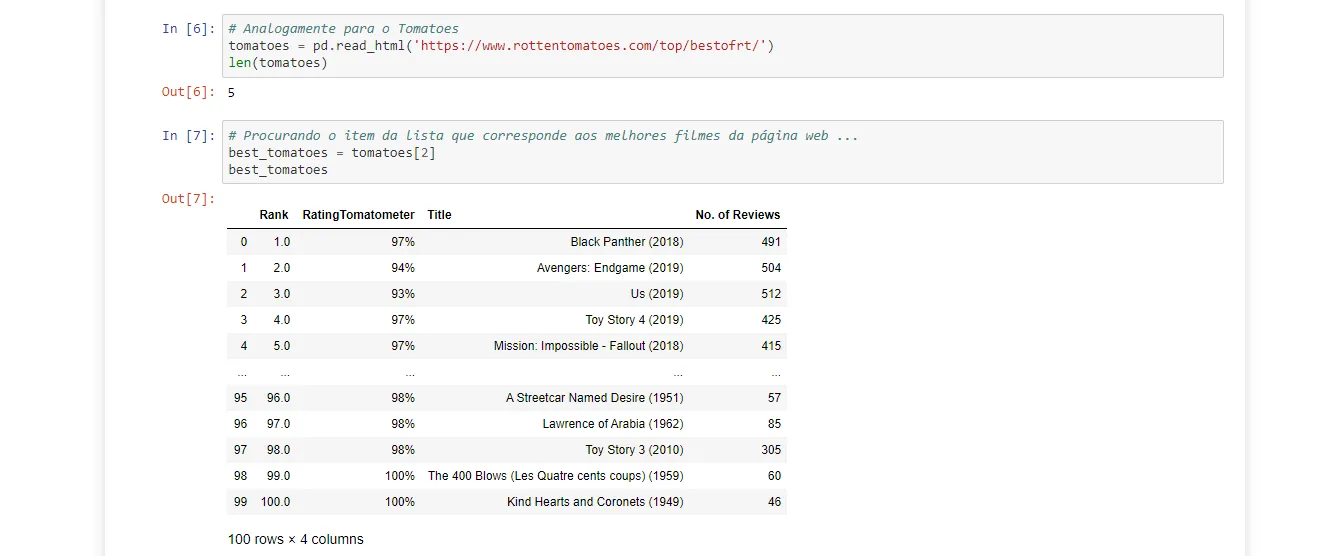This screenshot has height=556, width=1336.
Task: Click the Out[6] output prompt
Action: coord(188,92)
